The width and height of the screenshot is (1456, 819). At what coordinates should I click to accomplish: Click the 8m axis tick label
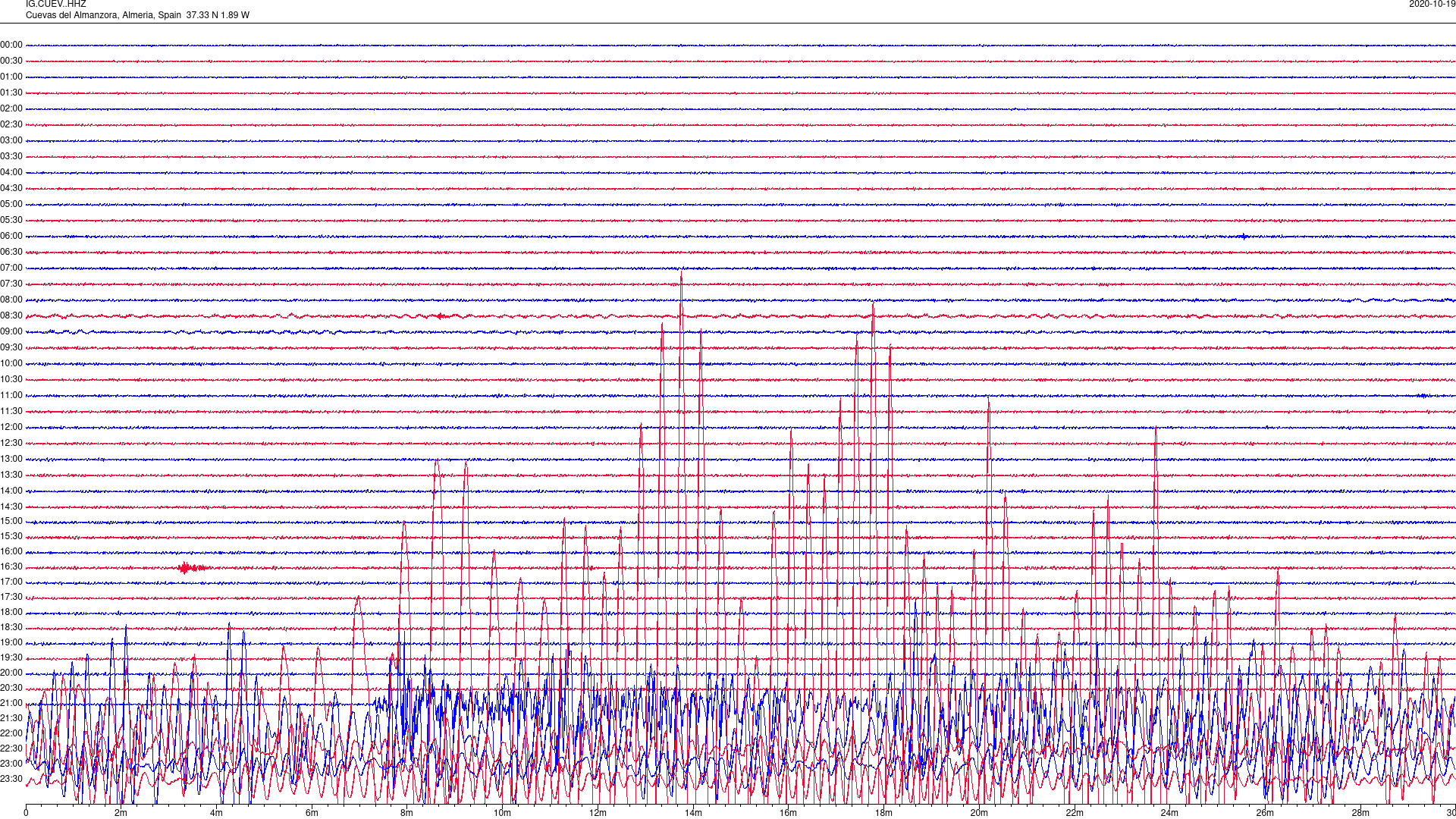click(x=406, y=813)
